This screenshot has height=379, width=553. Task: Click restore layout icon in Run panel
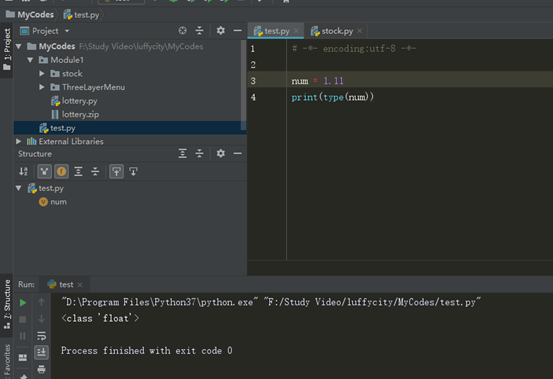pos(23,358)
